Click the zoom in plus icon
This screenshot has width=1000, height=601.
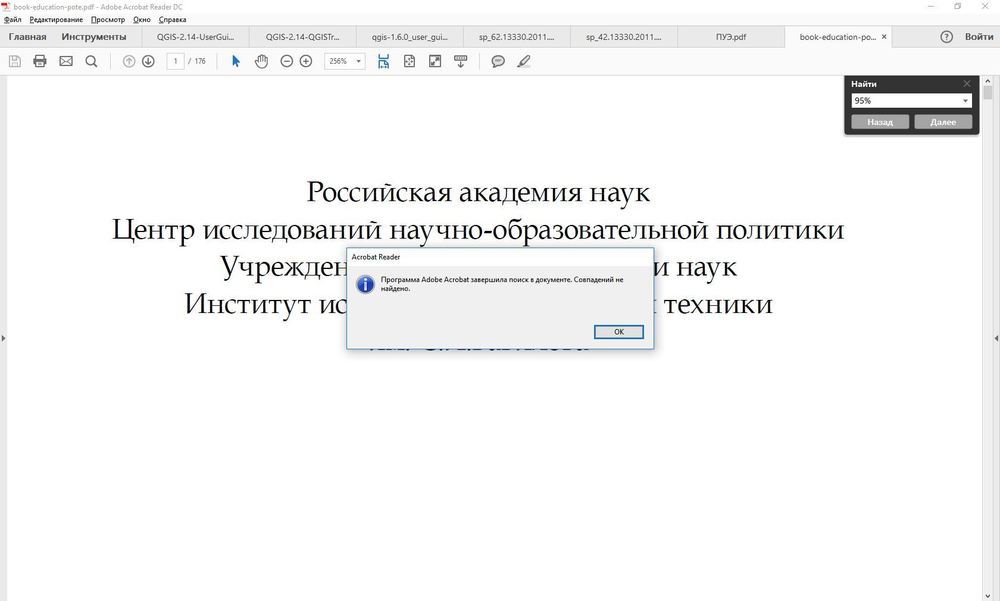point(306,61)
